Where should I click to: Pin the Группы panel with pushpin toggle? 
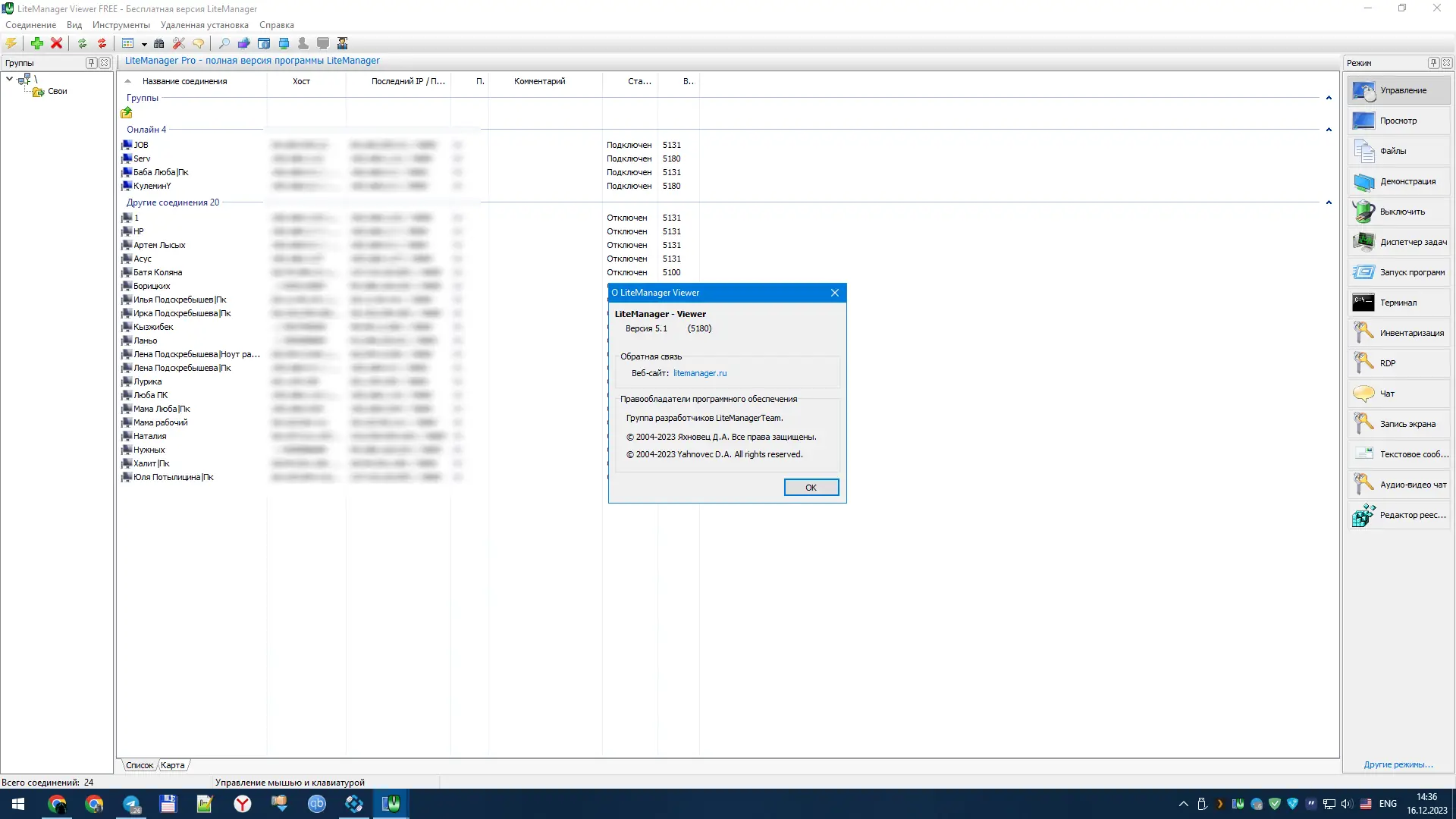click(x=91, y=63)
